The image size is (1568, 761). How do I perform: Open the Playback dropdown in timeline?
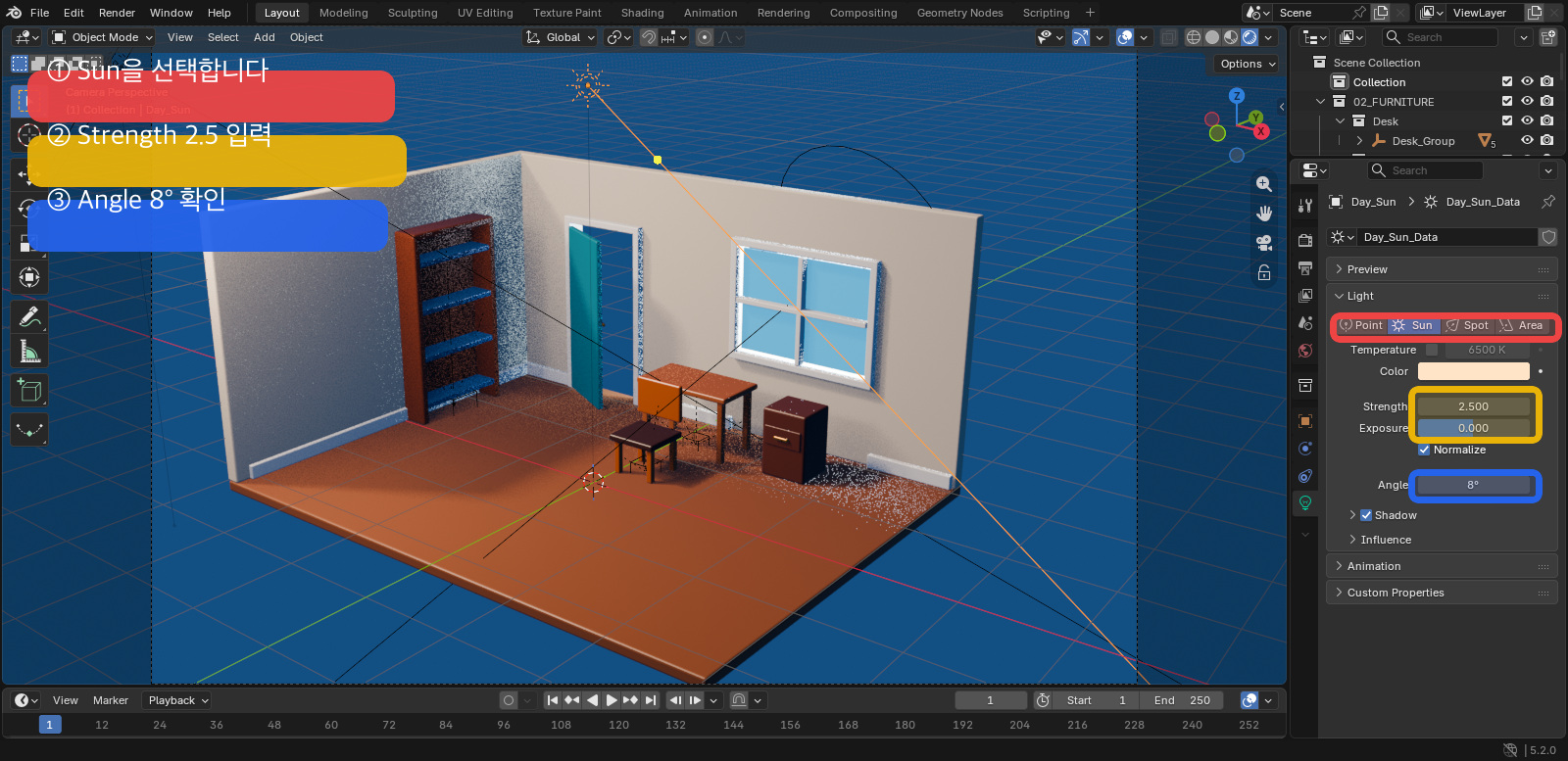176,700
